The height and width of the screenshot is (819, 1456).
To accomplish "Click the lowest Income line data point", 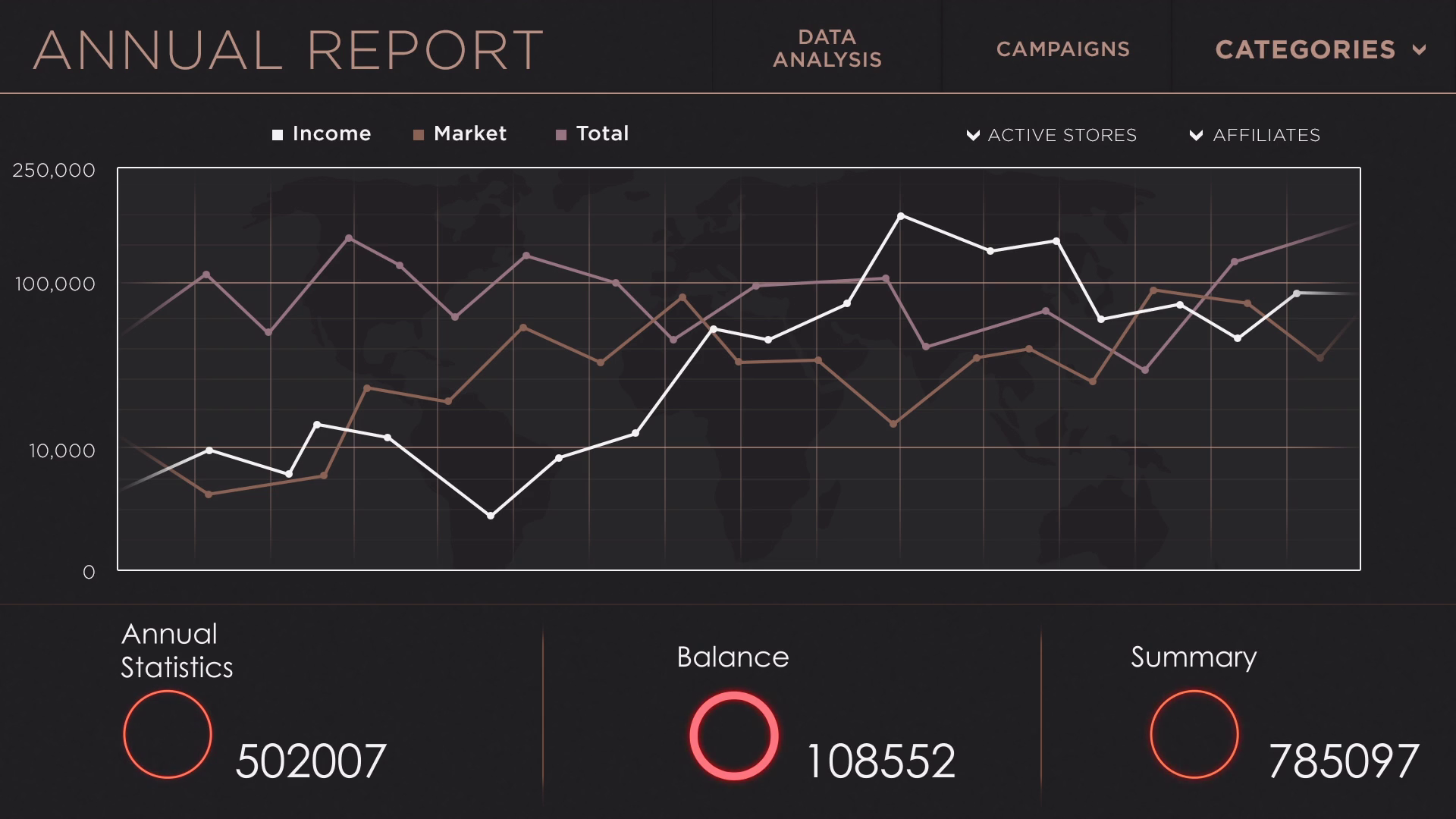I will (491, 516).
